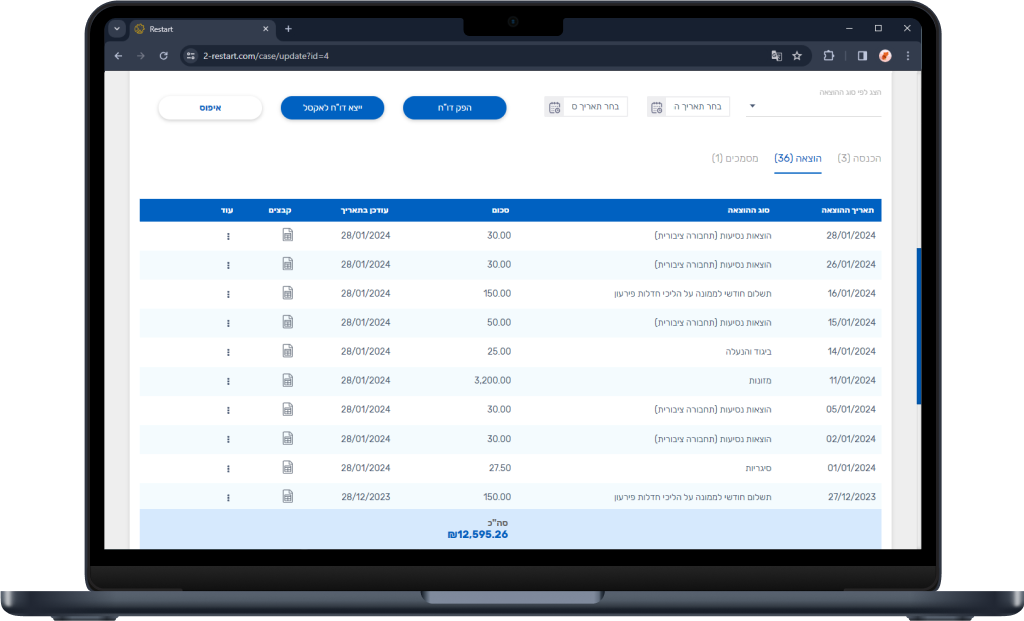Click the 28/12/2023 updated date cell
This screenshot has height=621, width=1024.
[366, 497]
